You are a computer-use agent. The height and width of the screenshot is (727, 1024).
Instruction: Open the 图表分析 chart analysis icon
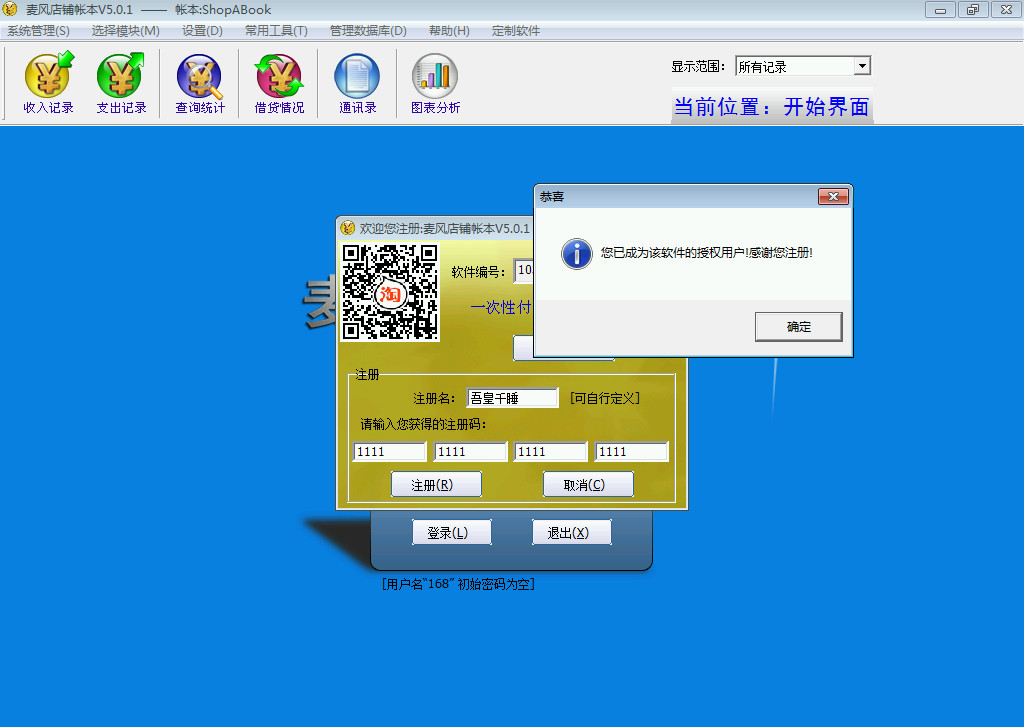tap(435, 83)
